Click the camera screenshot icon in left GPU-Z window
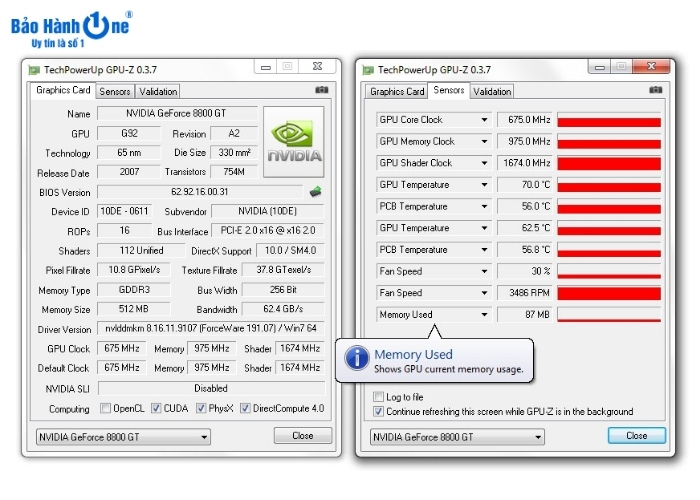The image size is (700, 500). click(x=321, y=90)
